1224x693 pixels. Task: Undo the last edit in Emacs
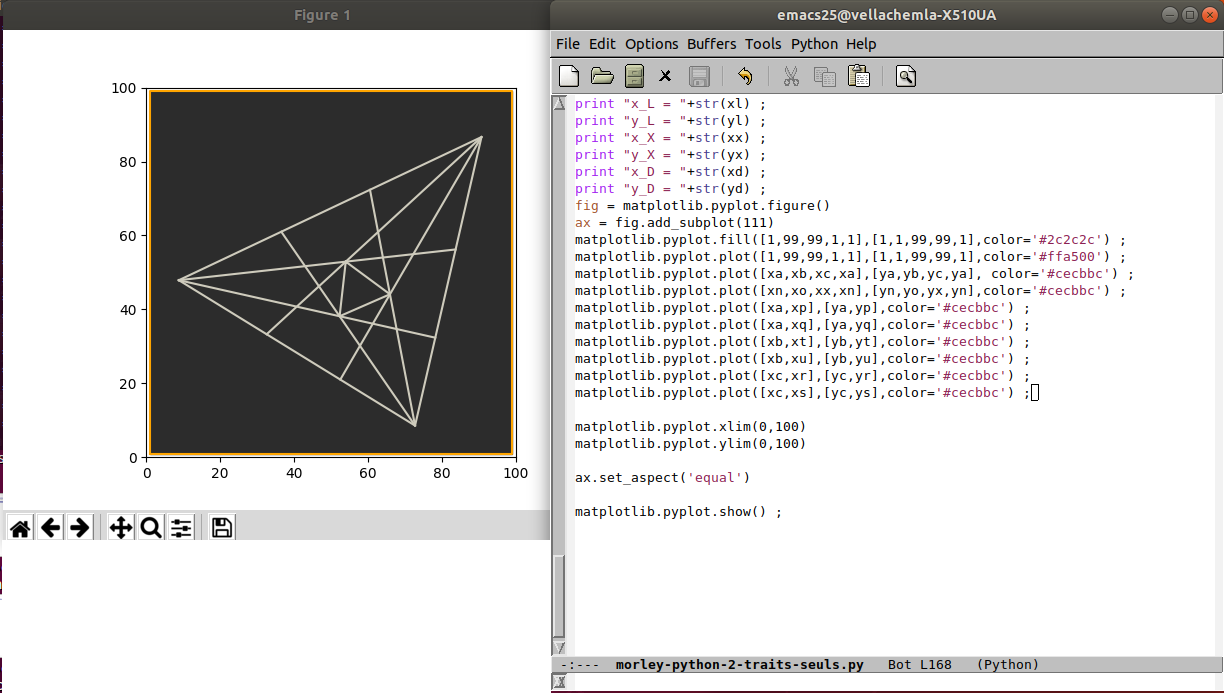744,76
